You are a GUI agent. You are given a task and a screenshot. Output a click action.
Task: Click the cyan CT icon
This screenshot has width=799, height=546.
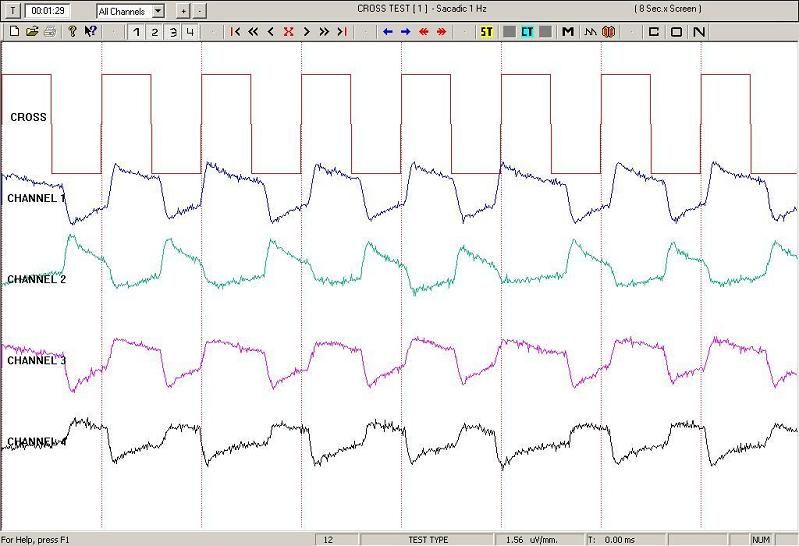[527, 32]
